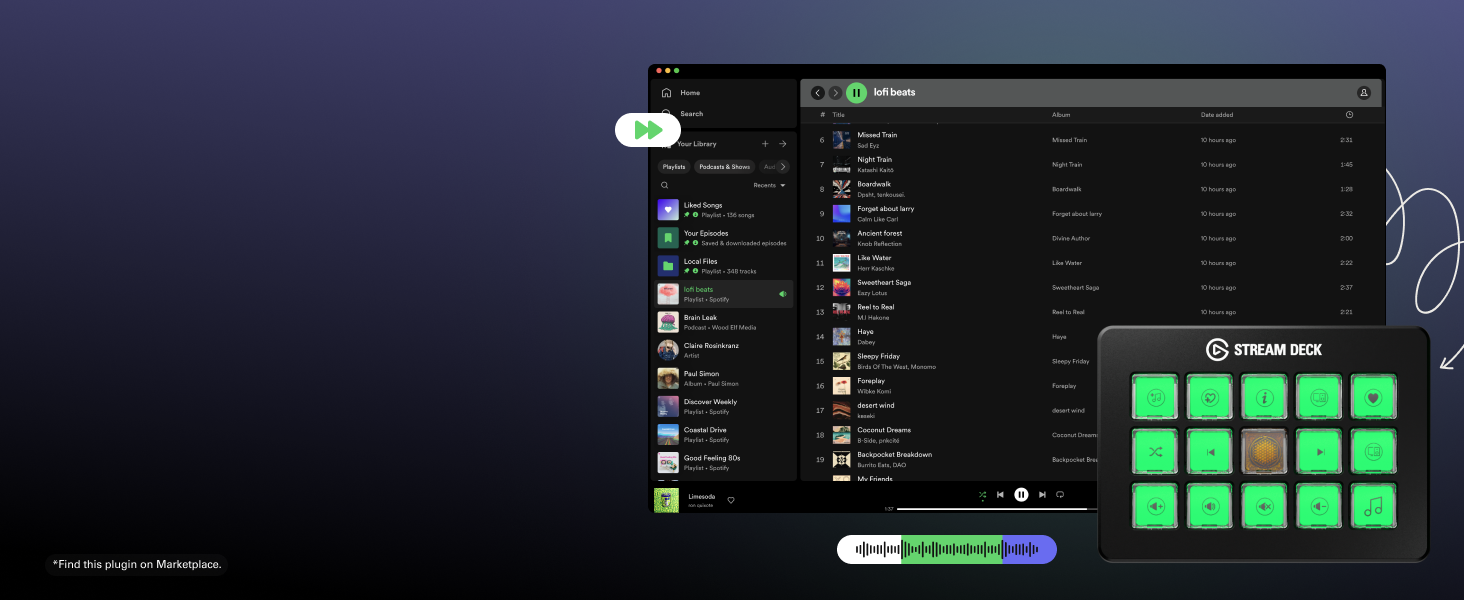Viewport: 1464px width, 600px height.
Task: Like Limesoda with the heart icon
Action: click(x=731, y=500)
